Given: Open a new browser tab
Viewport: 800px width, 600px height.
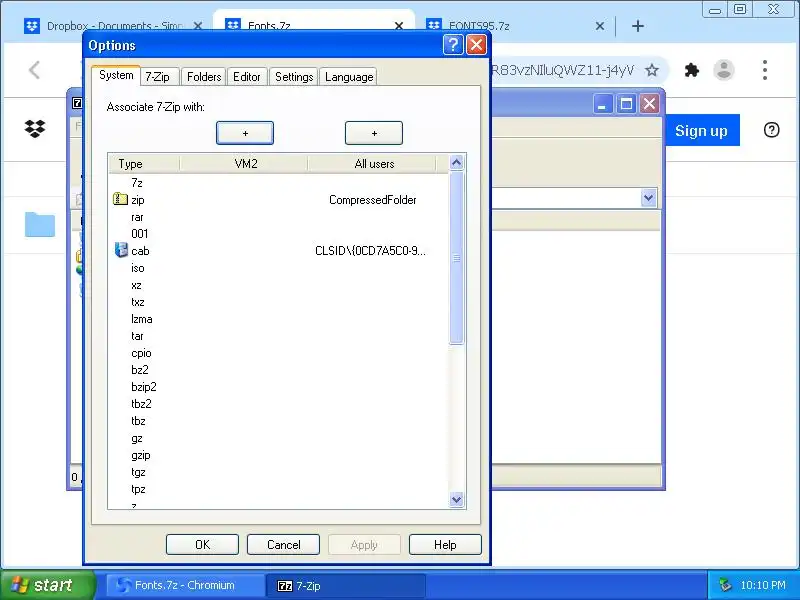Looking at the screenshot, I should tap(638, 26).
